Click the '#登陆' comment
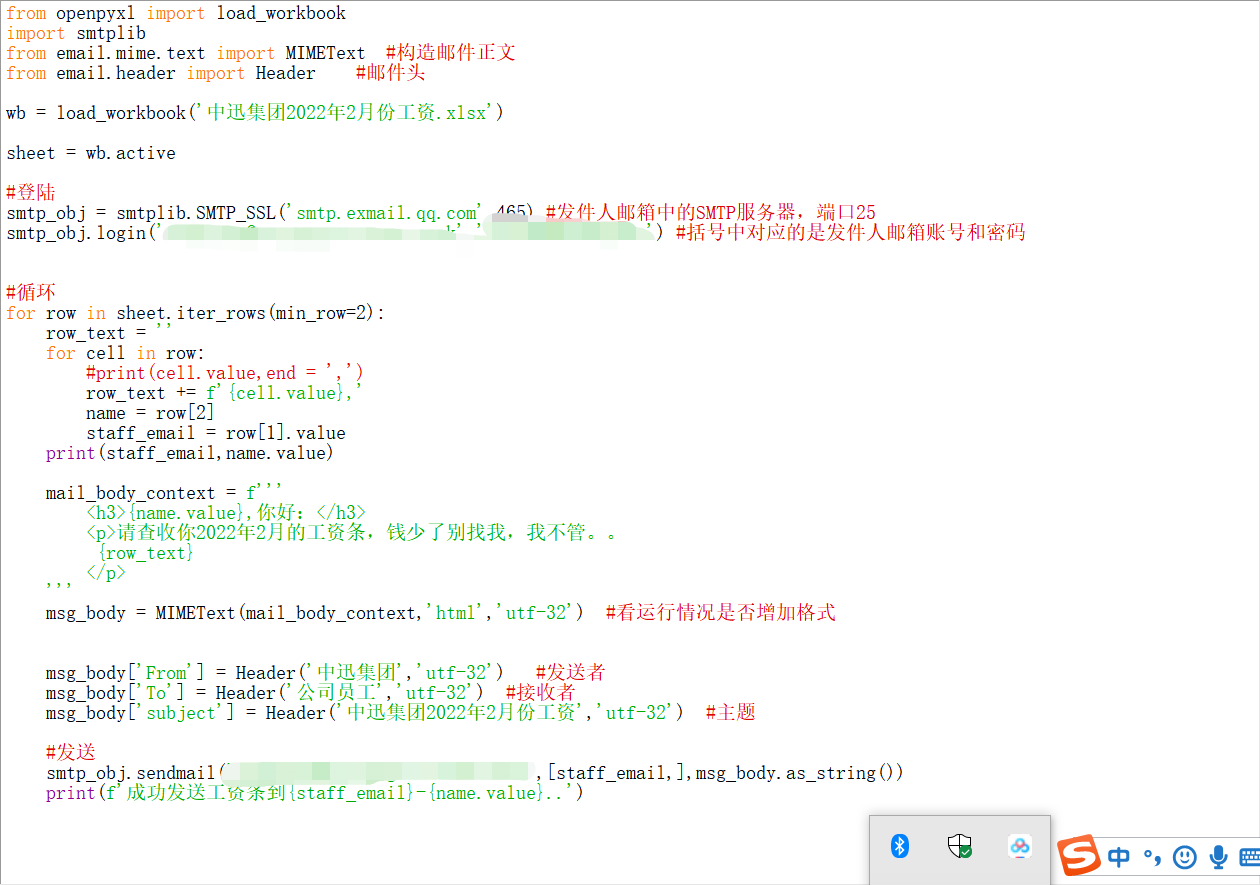 pyautogui.click(x=31, y=193)
